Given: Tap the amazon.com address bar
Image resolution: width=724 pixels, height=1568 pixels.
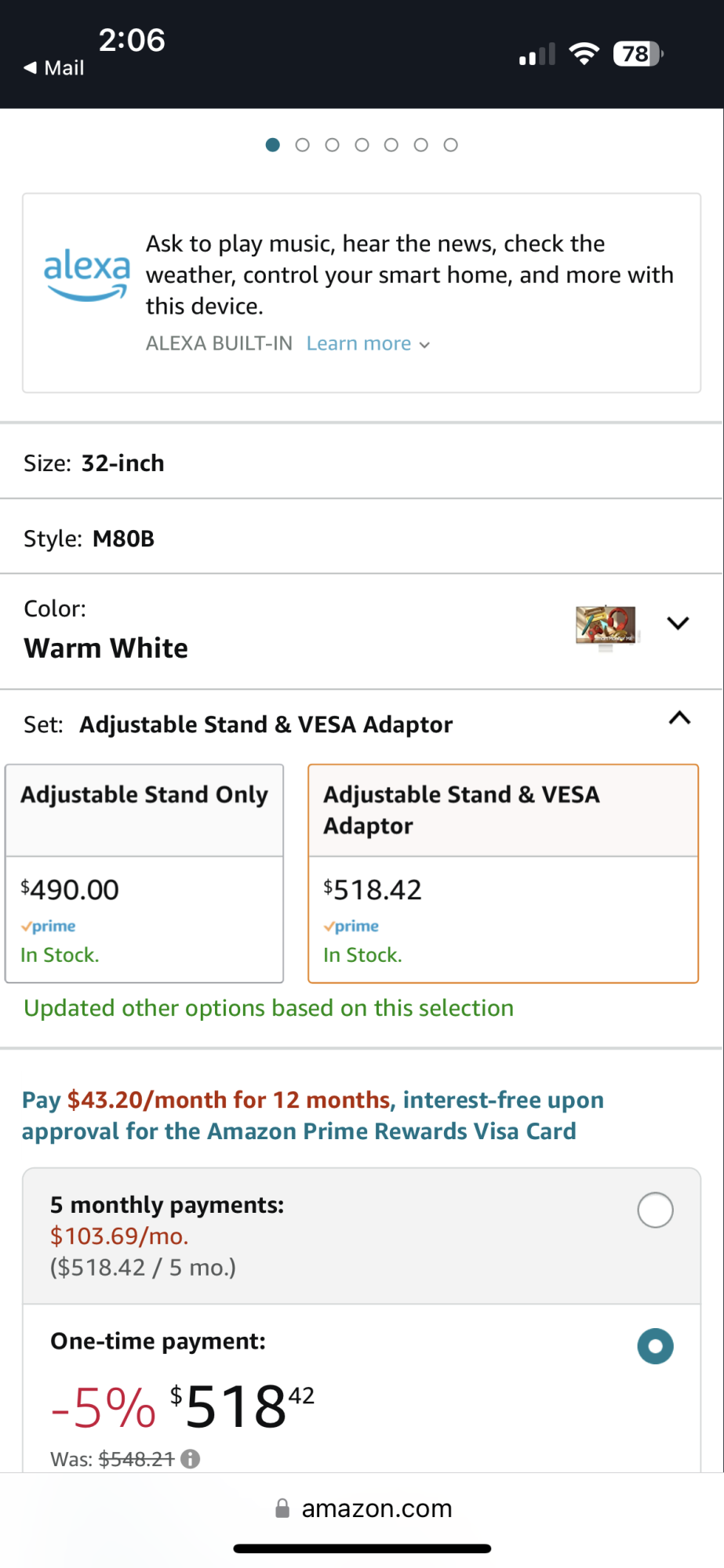Looking at the screenshot, I should 377,1508.
